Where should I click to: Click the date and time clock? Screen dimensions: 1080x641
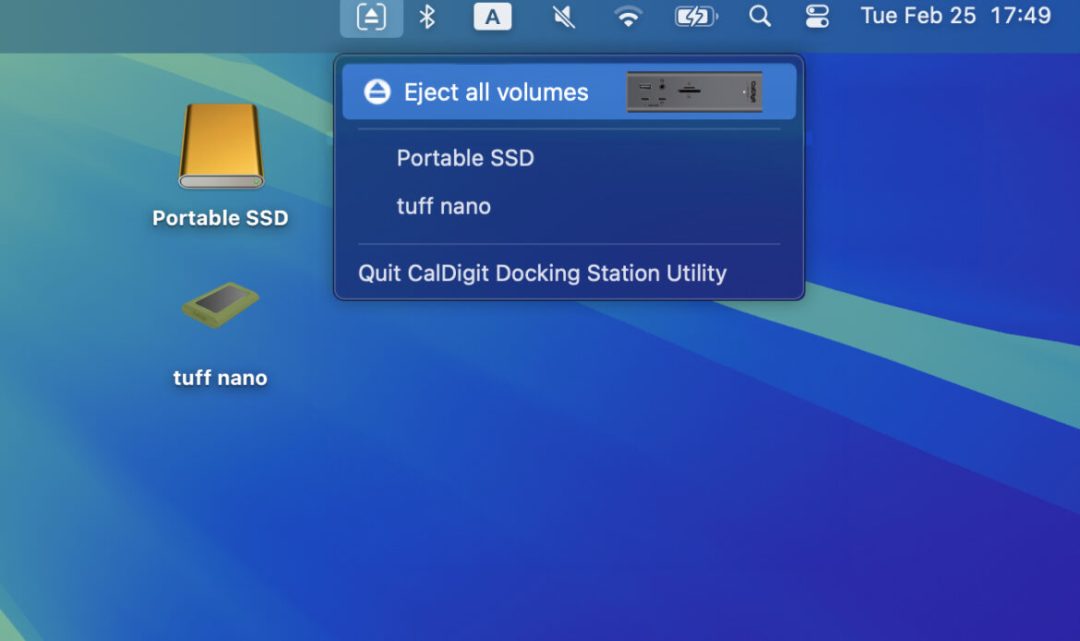(956, 16)
